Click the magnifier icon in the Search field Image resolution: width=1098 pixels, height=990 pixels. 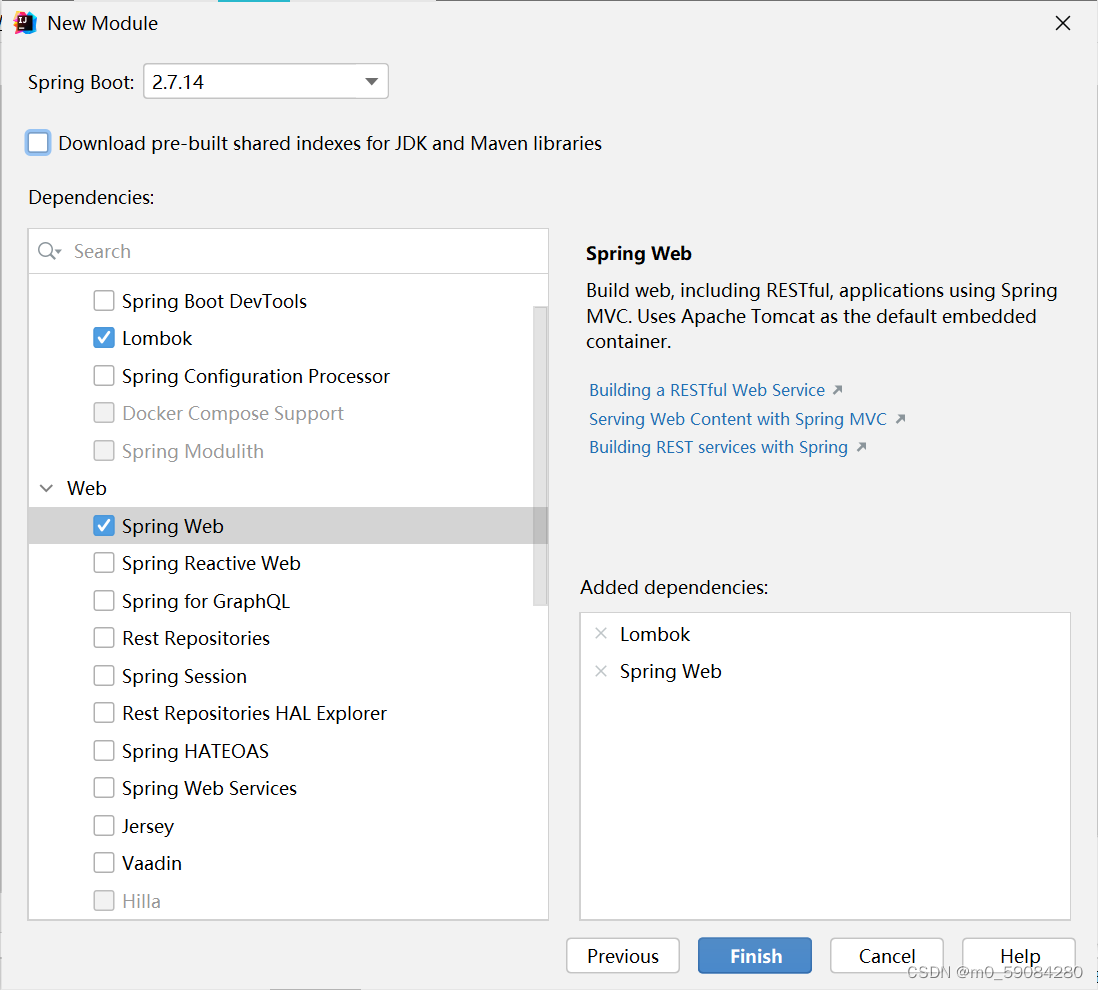coord(44,251)
